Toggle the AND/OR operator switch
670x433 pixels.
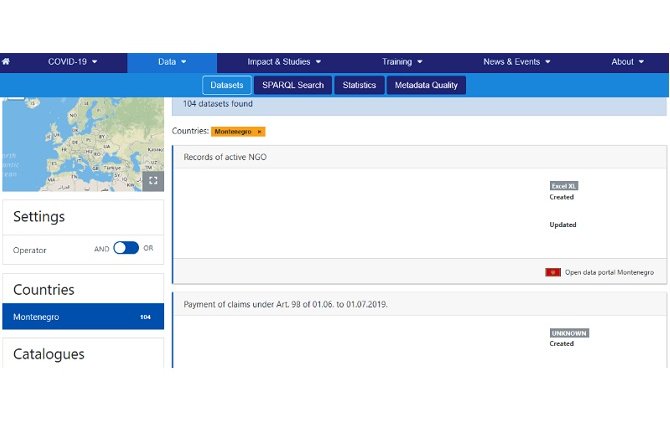(x=126, y=248)
